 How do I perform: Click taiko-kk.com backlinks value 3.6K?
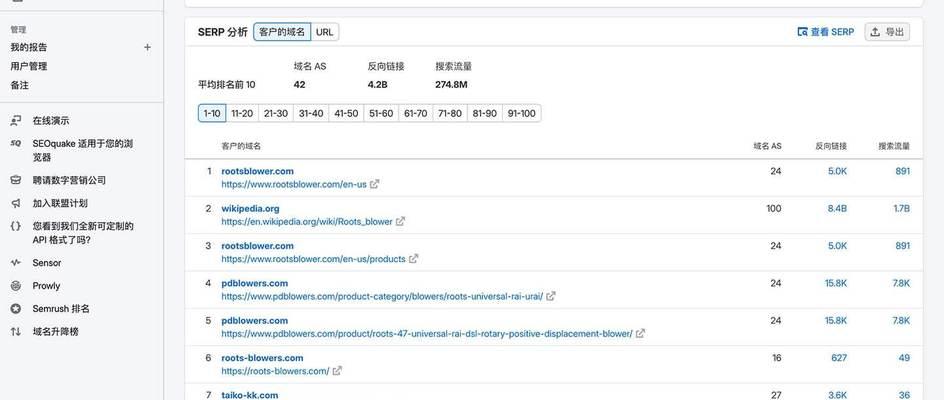837,395
